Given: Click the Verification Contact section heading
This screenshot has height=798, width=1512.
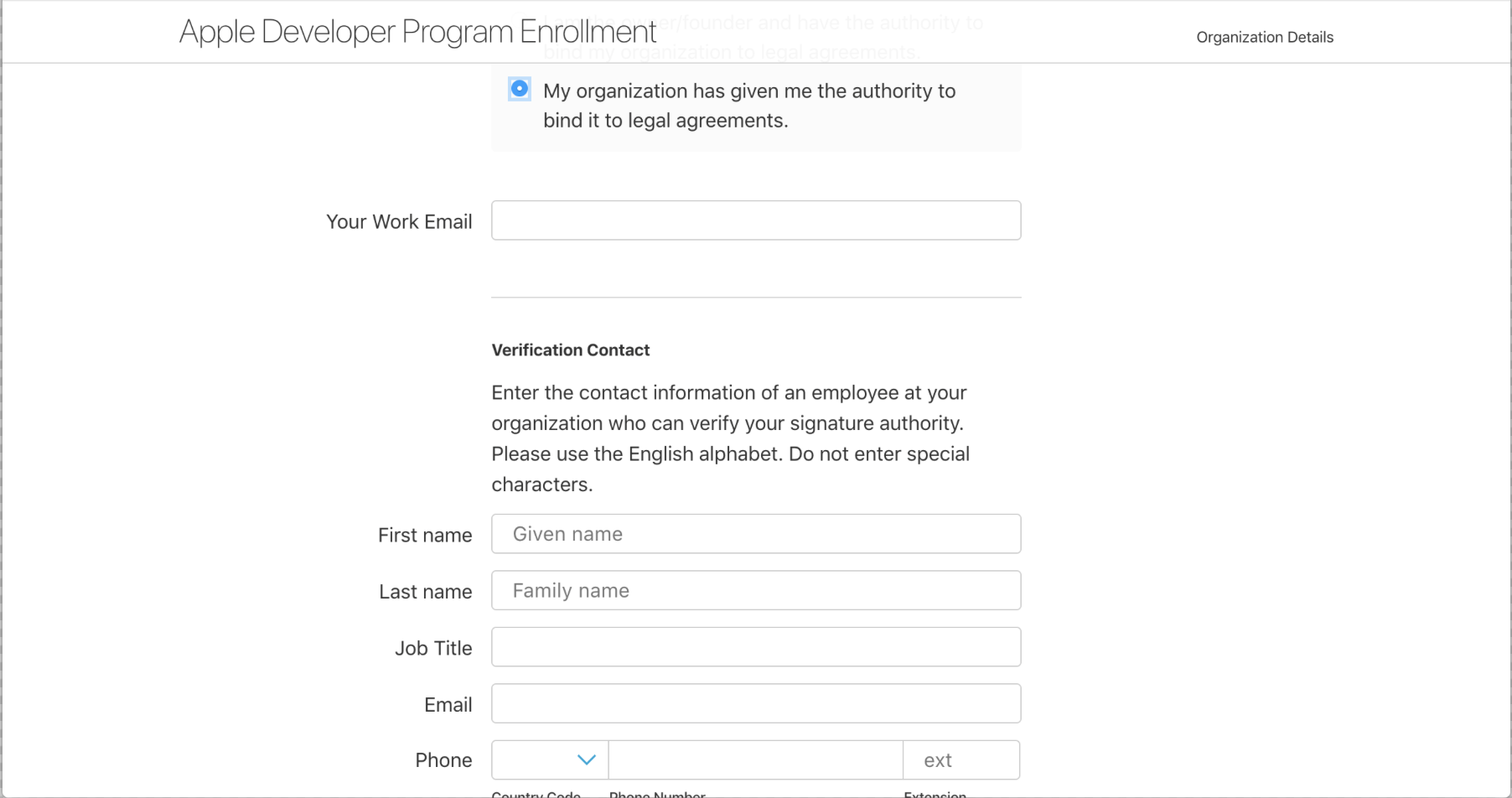Looking at the screenshot, I should pyautogui.click(x=571, y=350).
